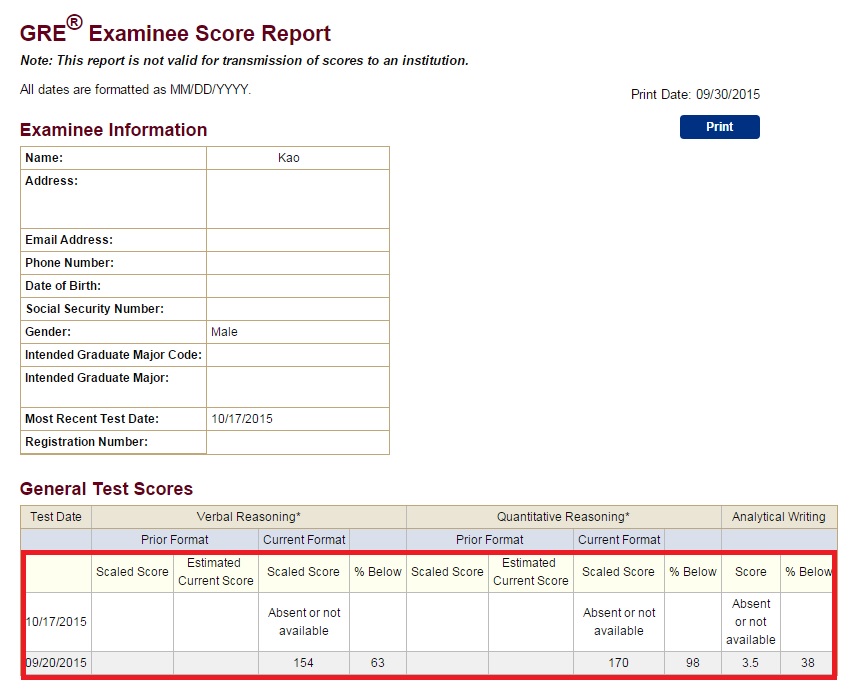The width and height of the screenshot is (855, 689).
Task: Click the 'Gender:' label
Action: point(48,331)
